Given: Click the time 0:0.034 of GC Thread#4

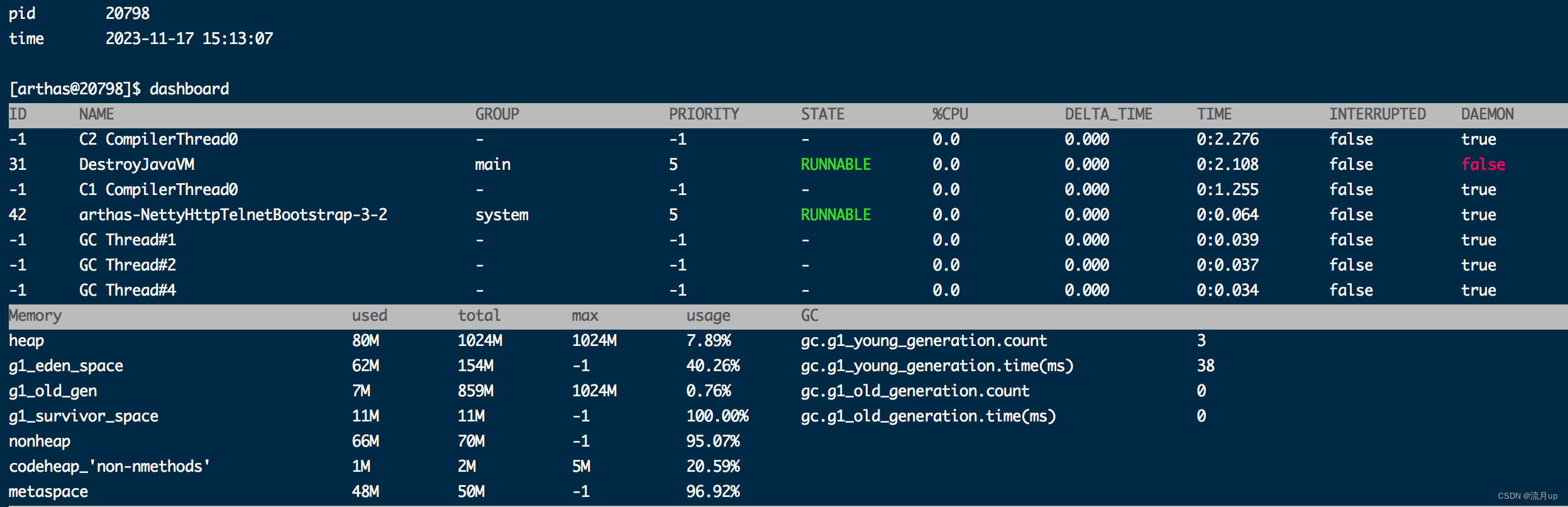Looking at the screenshot, I should 1228,290.
